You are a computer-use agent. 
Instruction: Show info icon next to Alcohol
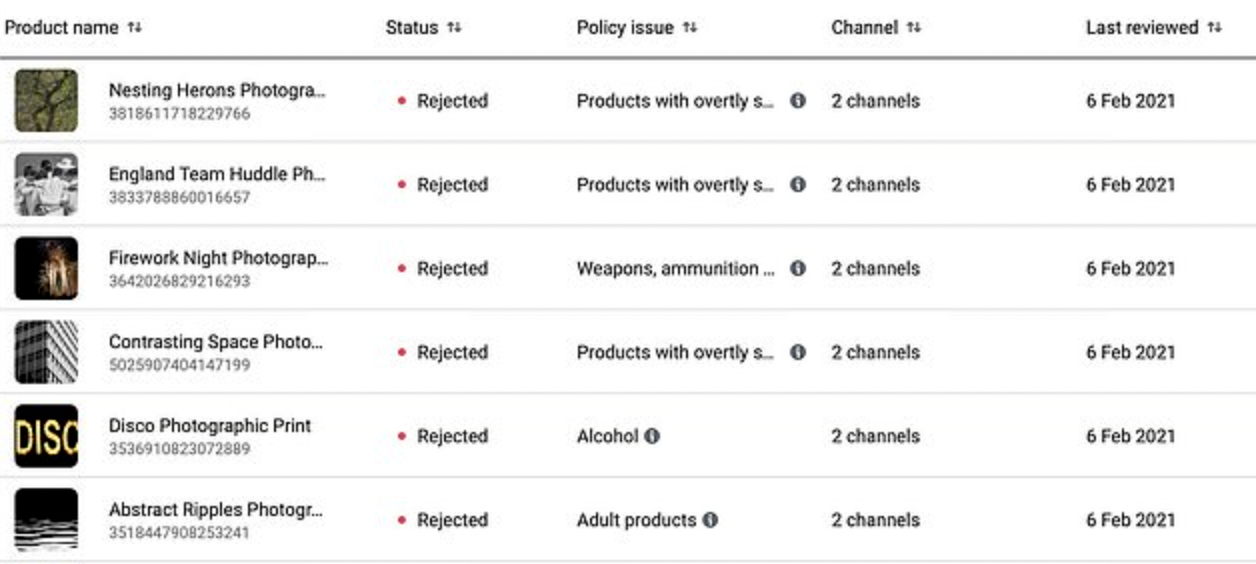652,437
